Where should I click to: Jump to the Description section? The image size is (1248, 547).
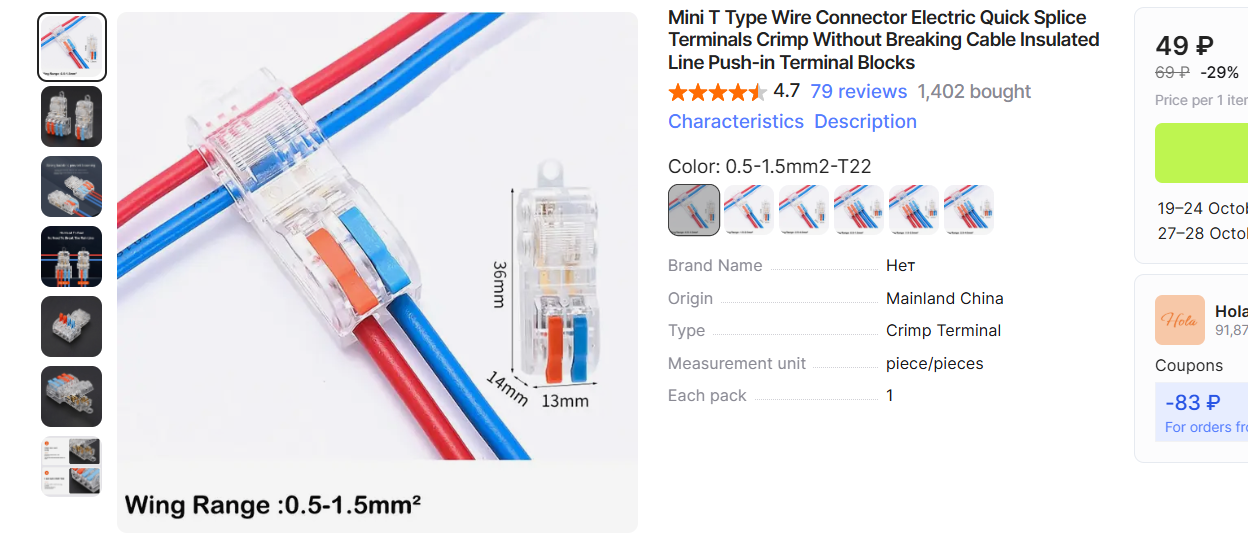[865, 122]
